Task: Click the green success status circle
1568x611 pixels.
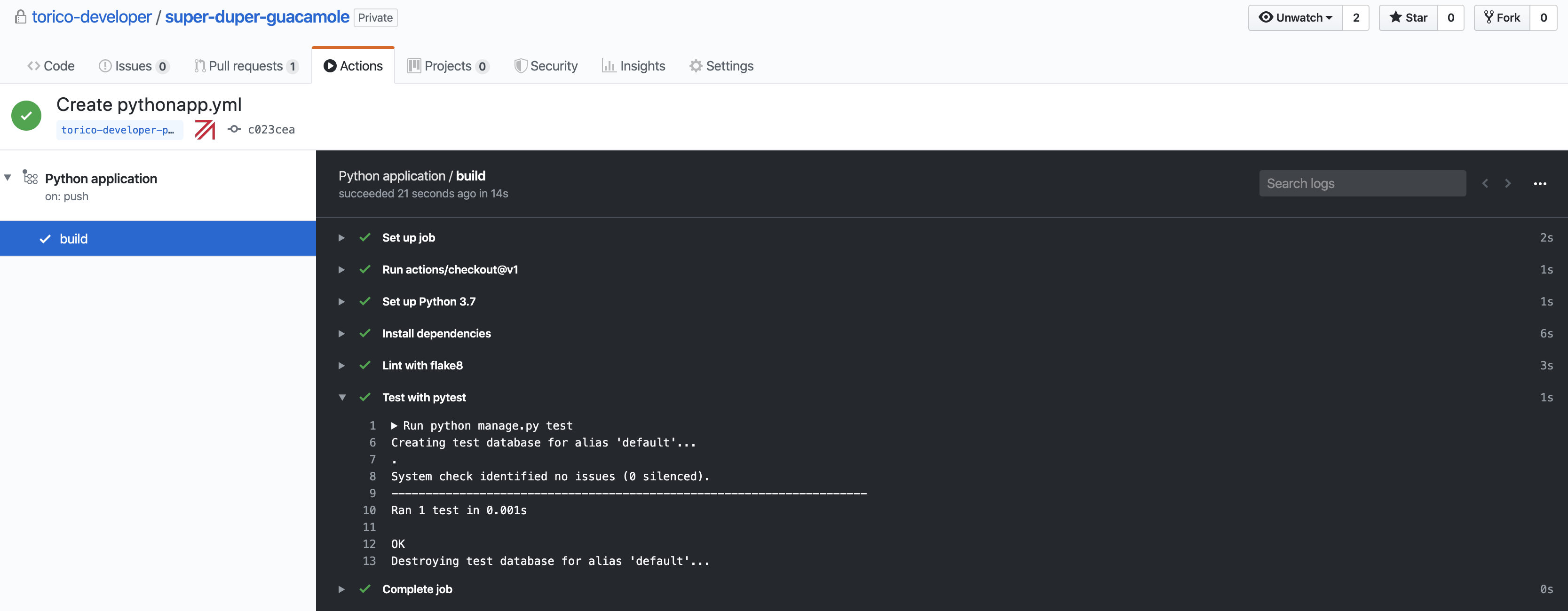Action: [26, 116]
